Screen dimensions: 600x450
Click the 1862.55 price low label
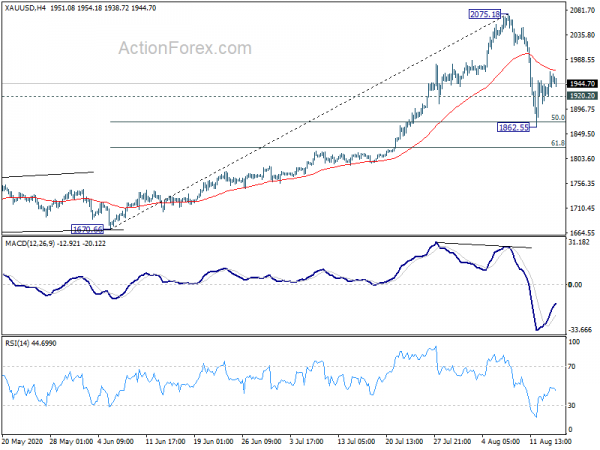pos(514,127)
